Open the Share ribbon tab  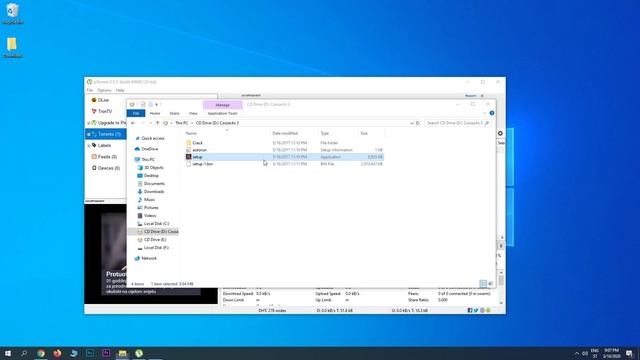coord(174,113)
